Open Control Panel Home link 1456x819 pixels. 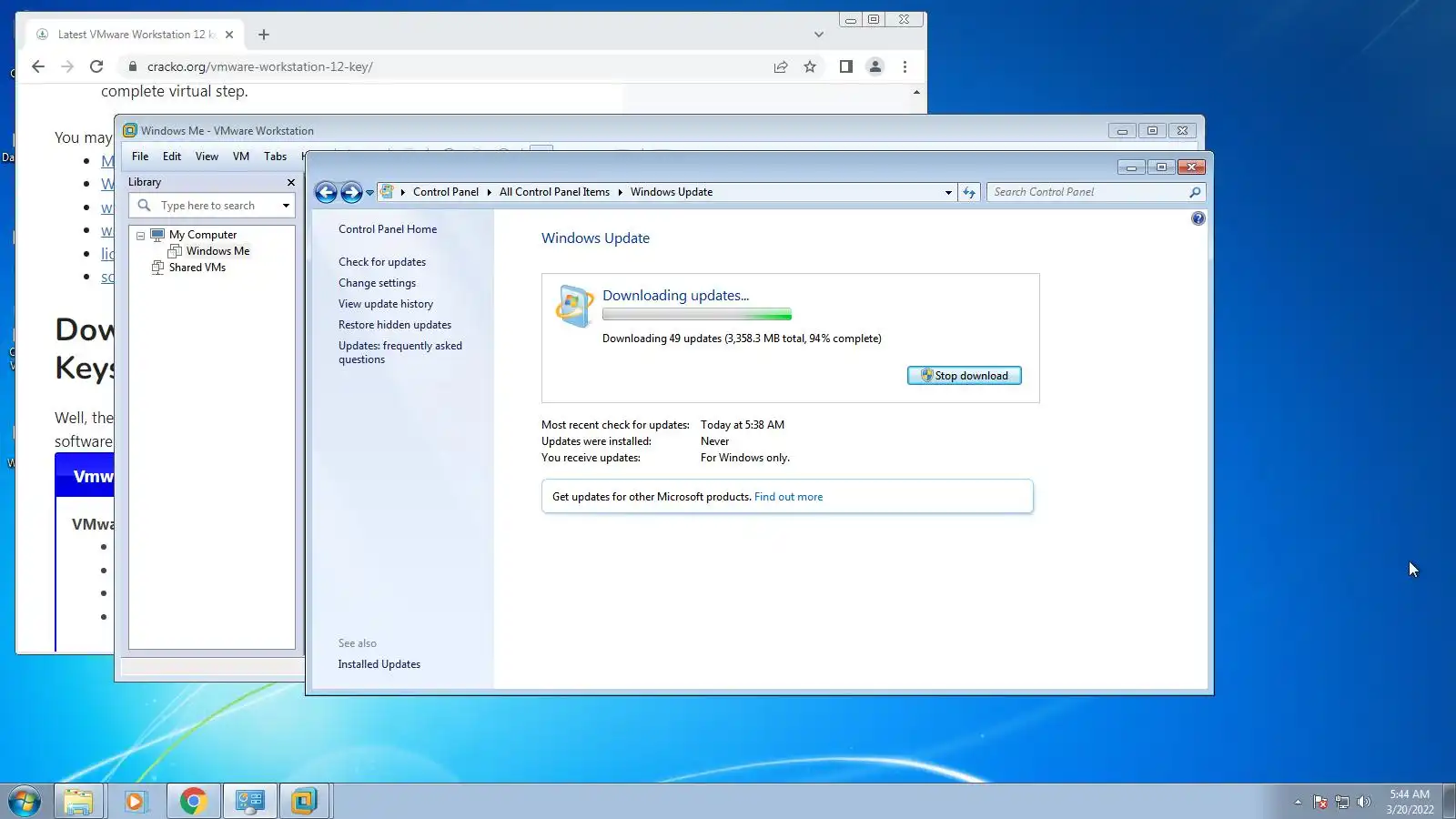click(x=388, y=229)
